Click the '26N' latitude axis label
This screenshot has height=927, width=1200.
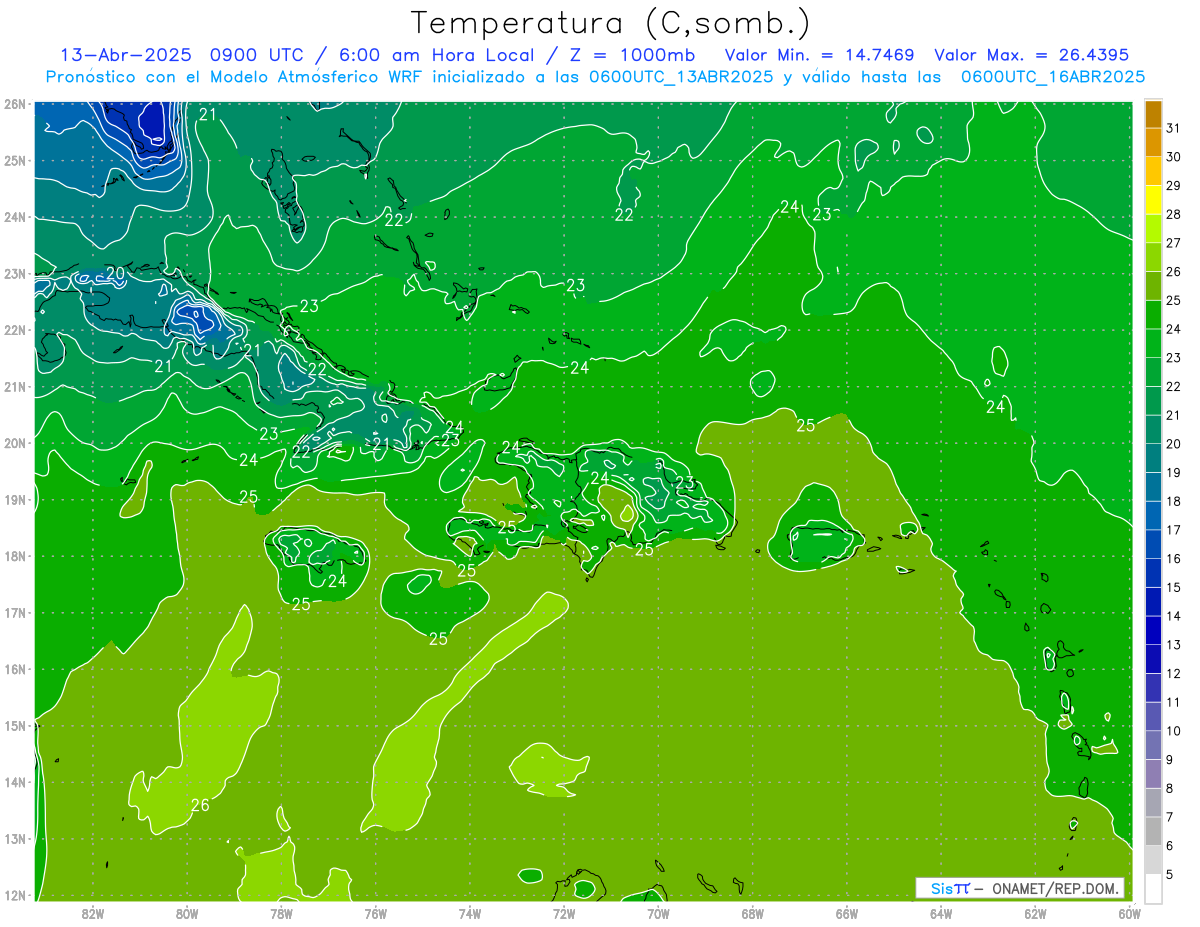pos(15,104)
